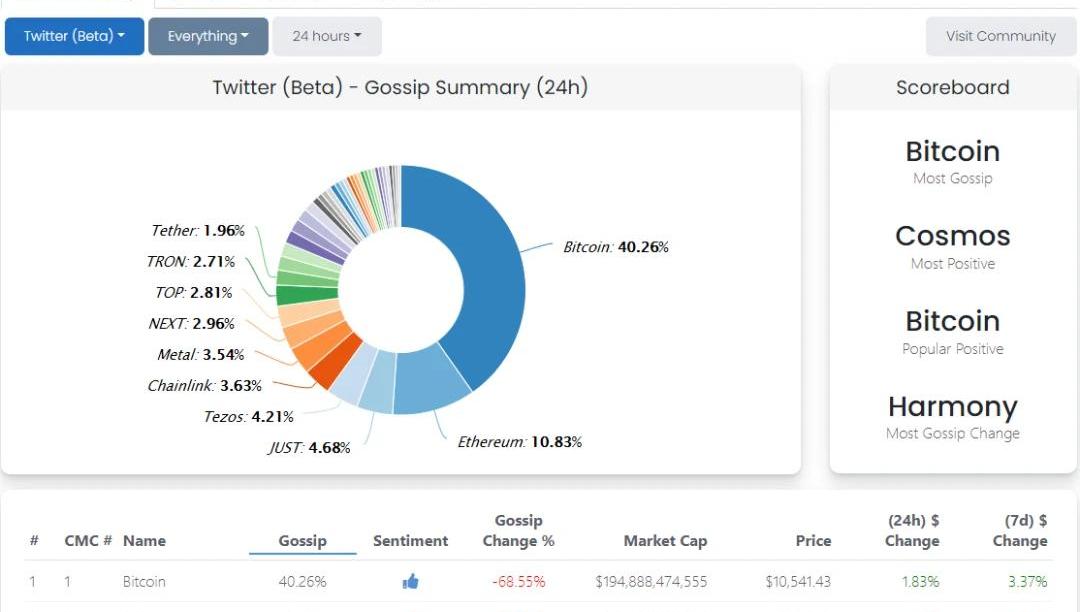
Task: Sort by the (24h) $ Change column
Action: (912, 530)
